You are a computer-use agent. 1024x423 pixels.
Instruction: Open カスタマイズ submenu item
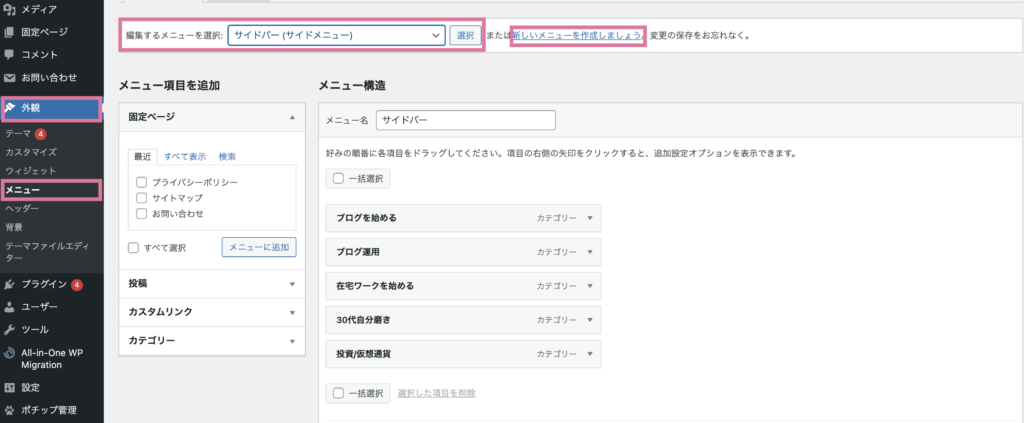pos(31,152)
